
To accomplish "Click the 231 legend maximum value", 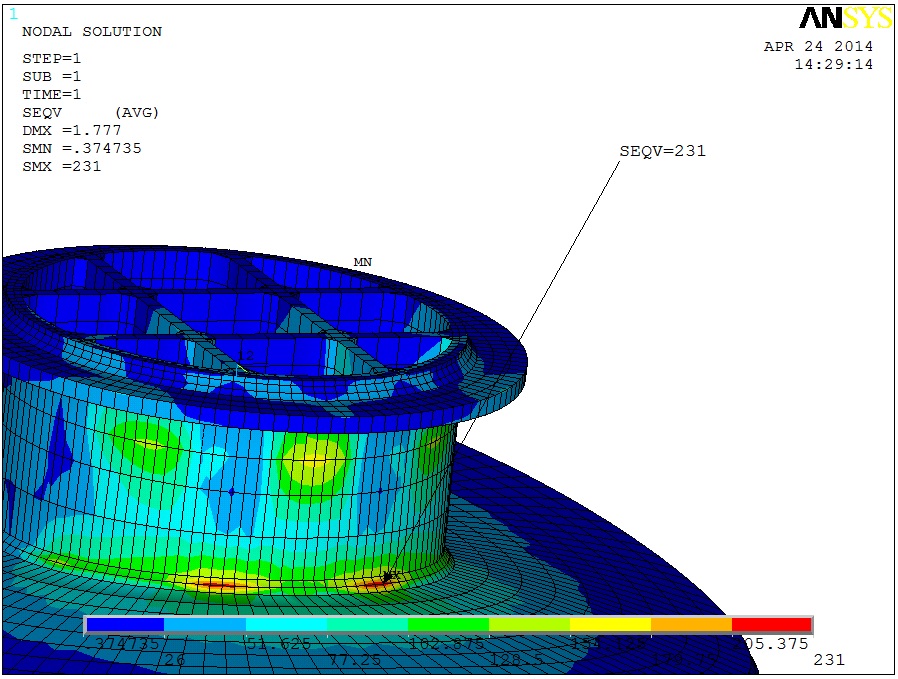I will pos(829,660).
